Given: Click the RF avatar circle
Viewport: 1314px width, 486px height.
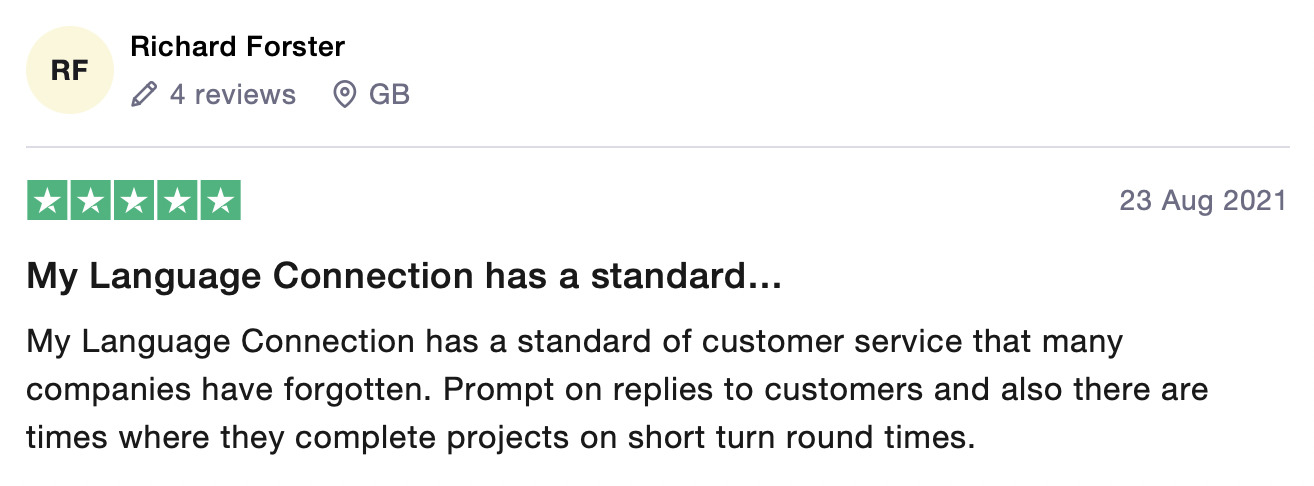Looking at the screenshot, I should click(x=69, y=71).
